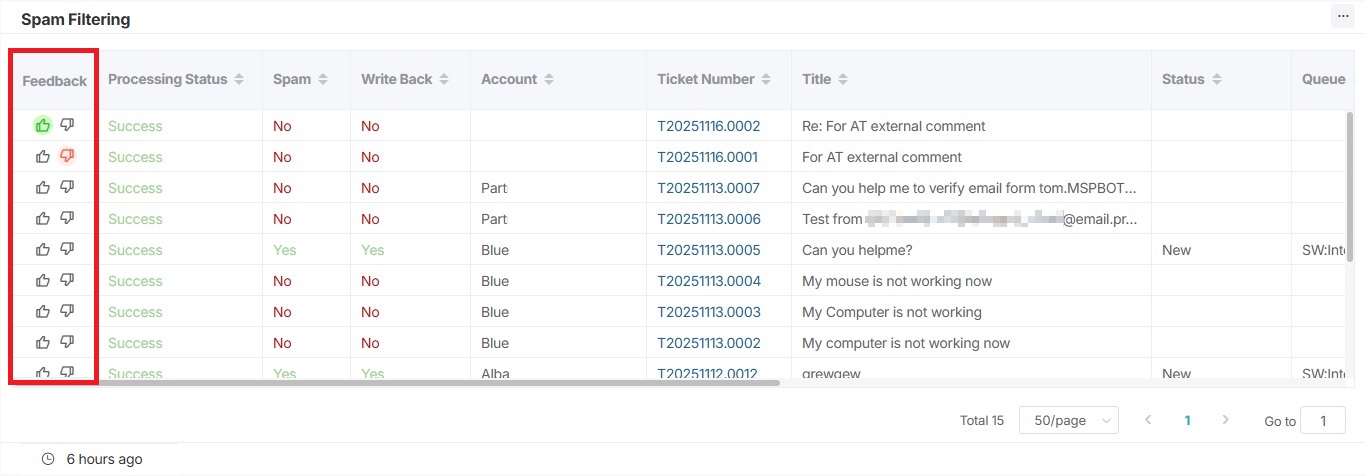The height and width of the screenshot is (476, 1365).
Task: Thumbs up the 'Can you helpme?' ticket
Action: point(42,249)
